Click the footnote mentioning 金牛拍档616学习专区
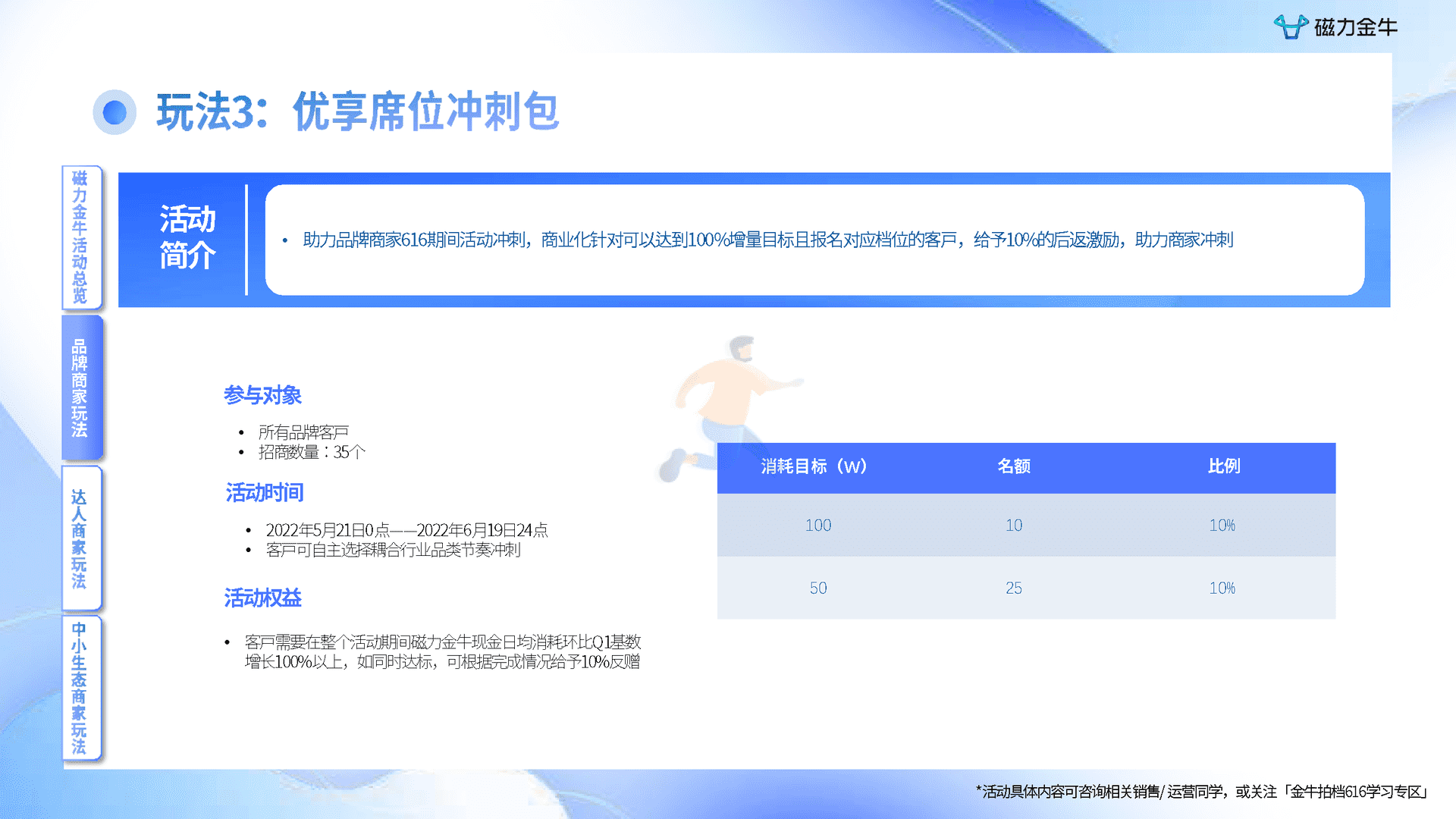The image size is (1456, 819). coord(1202,792)
